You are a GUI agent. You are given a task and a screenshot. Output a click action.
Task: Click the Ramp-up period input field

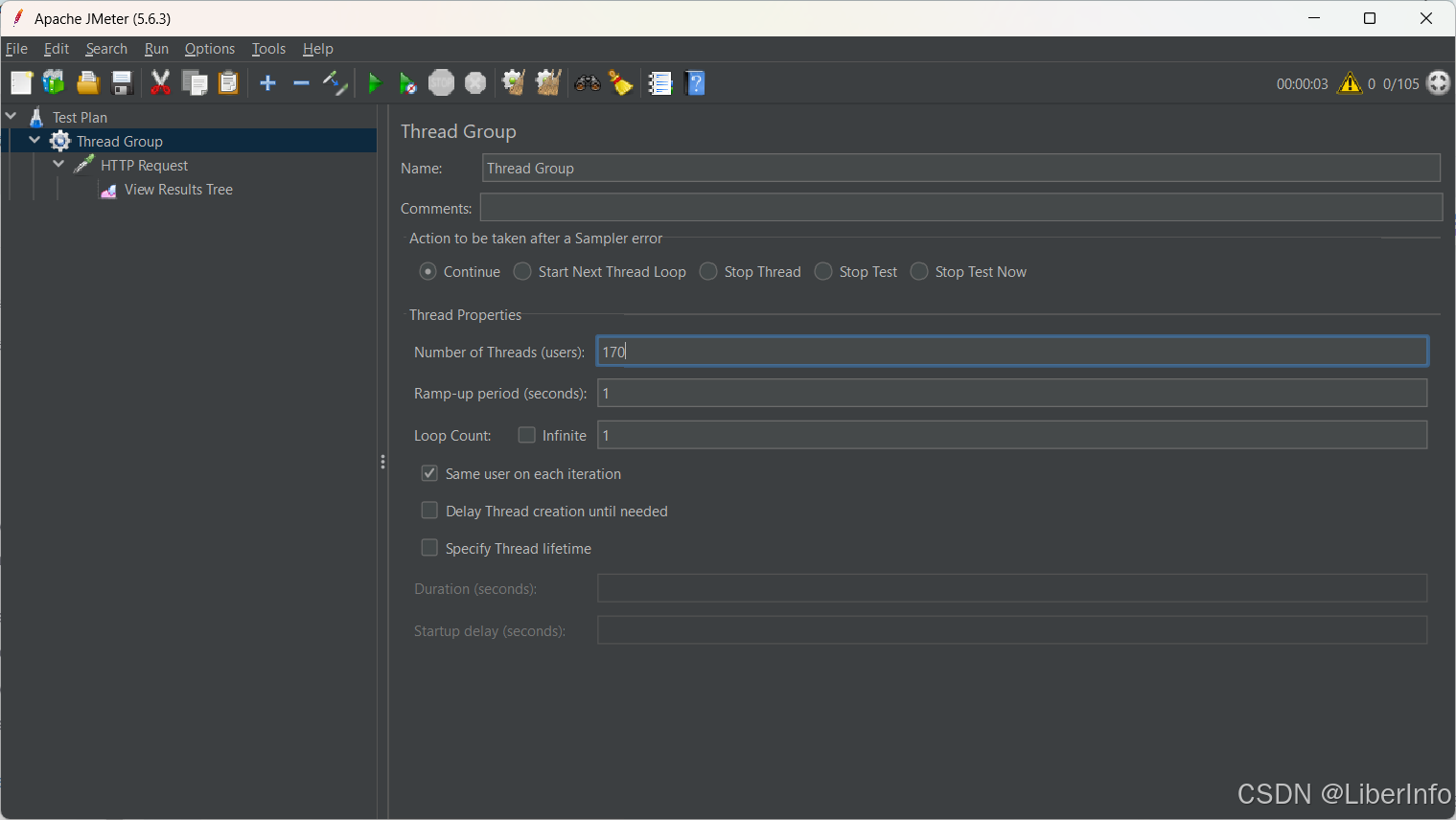1011,394
